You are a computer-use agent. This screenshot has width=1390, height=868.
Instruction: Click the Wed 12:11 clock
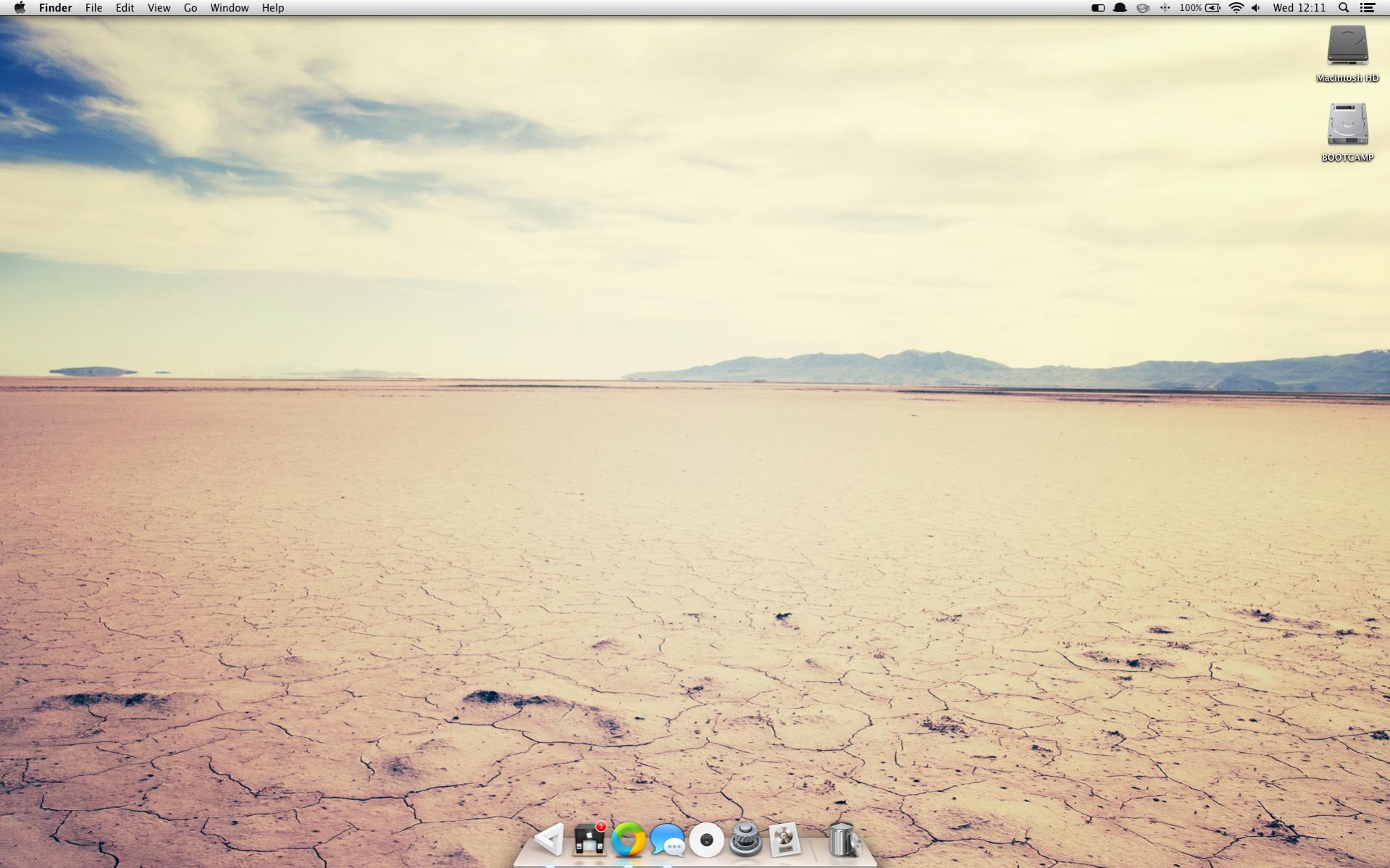pyautogui.click(x=1299, y=8)
